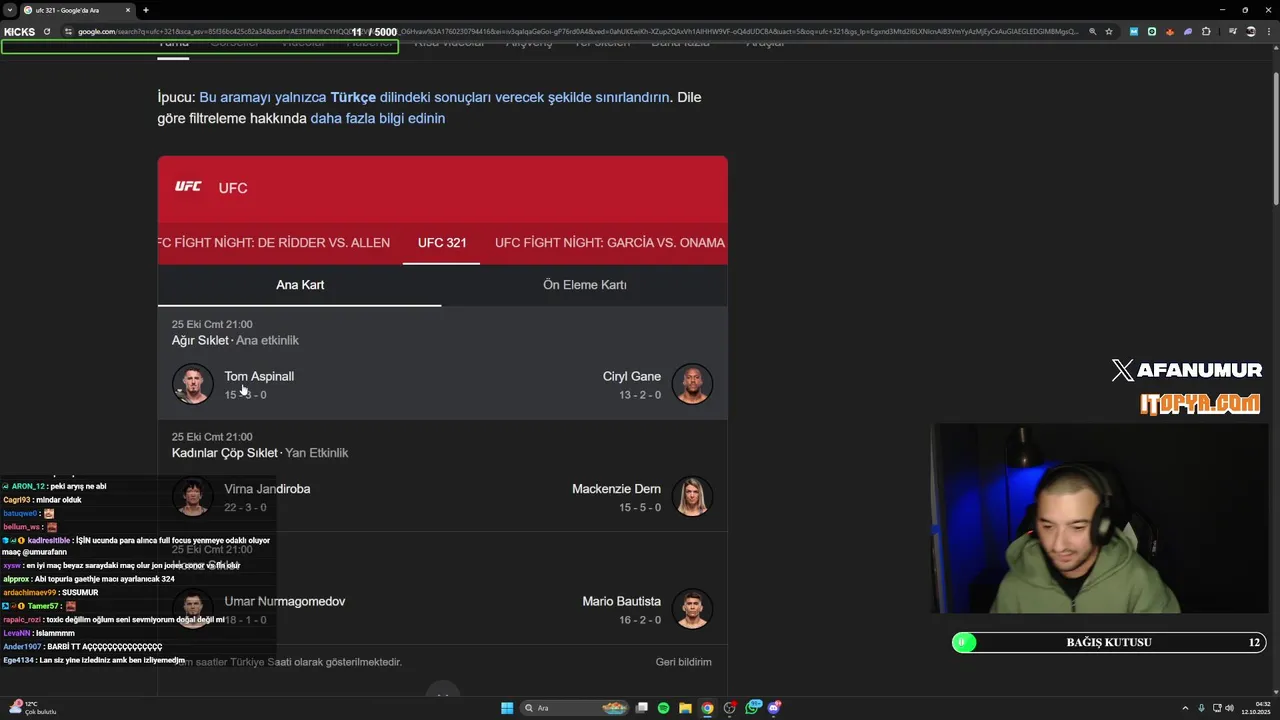This screenshot has width=1280, height=720.
Task: Select the UFC 321 event tab
Action: [442, 243]
